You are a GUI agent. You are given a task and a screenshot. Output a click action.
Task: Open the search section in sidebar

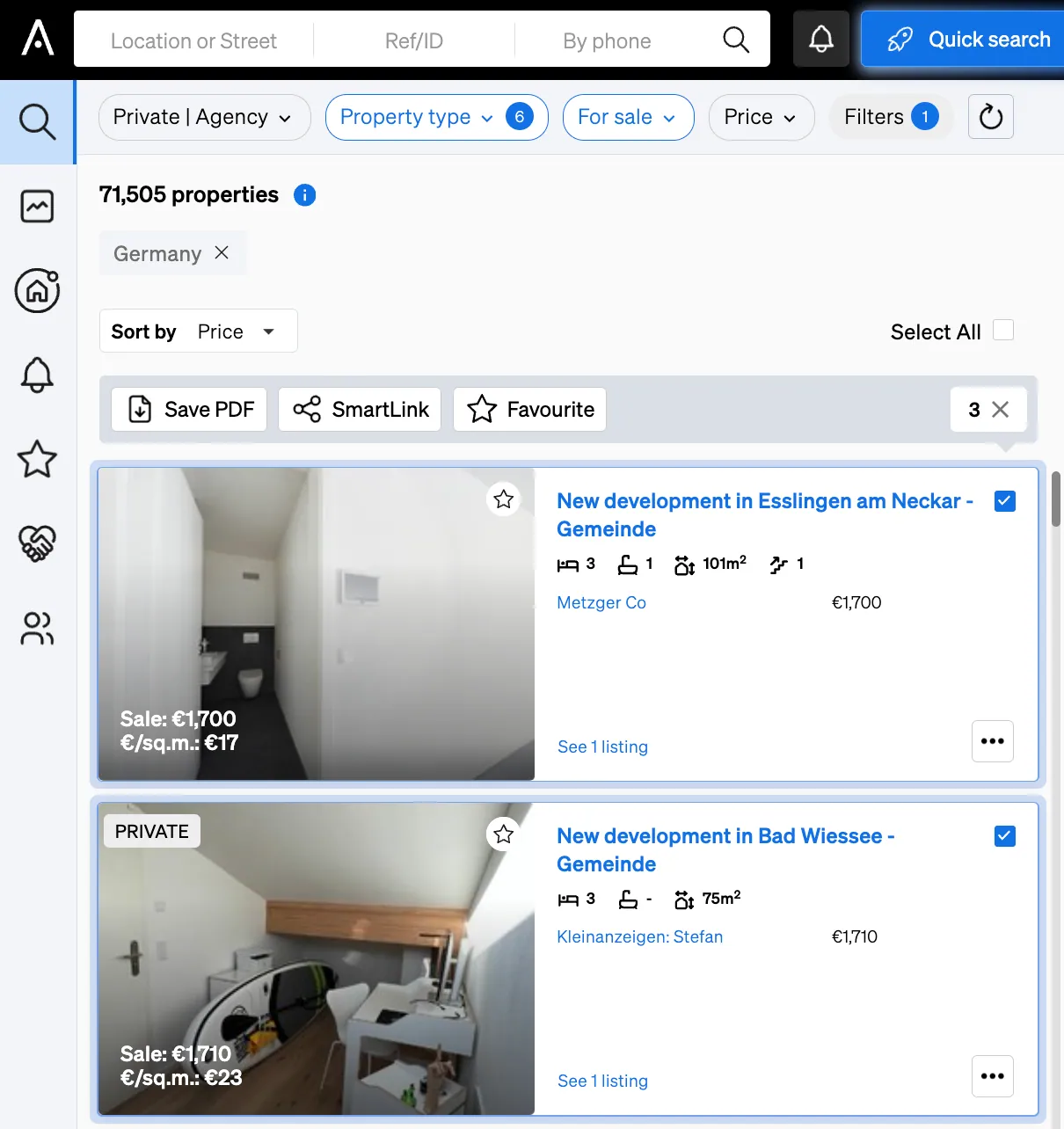[38, 122]
